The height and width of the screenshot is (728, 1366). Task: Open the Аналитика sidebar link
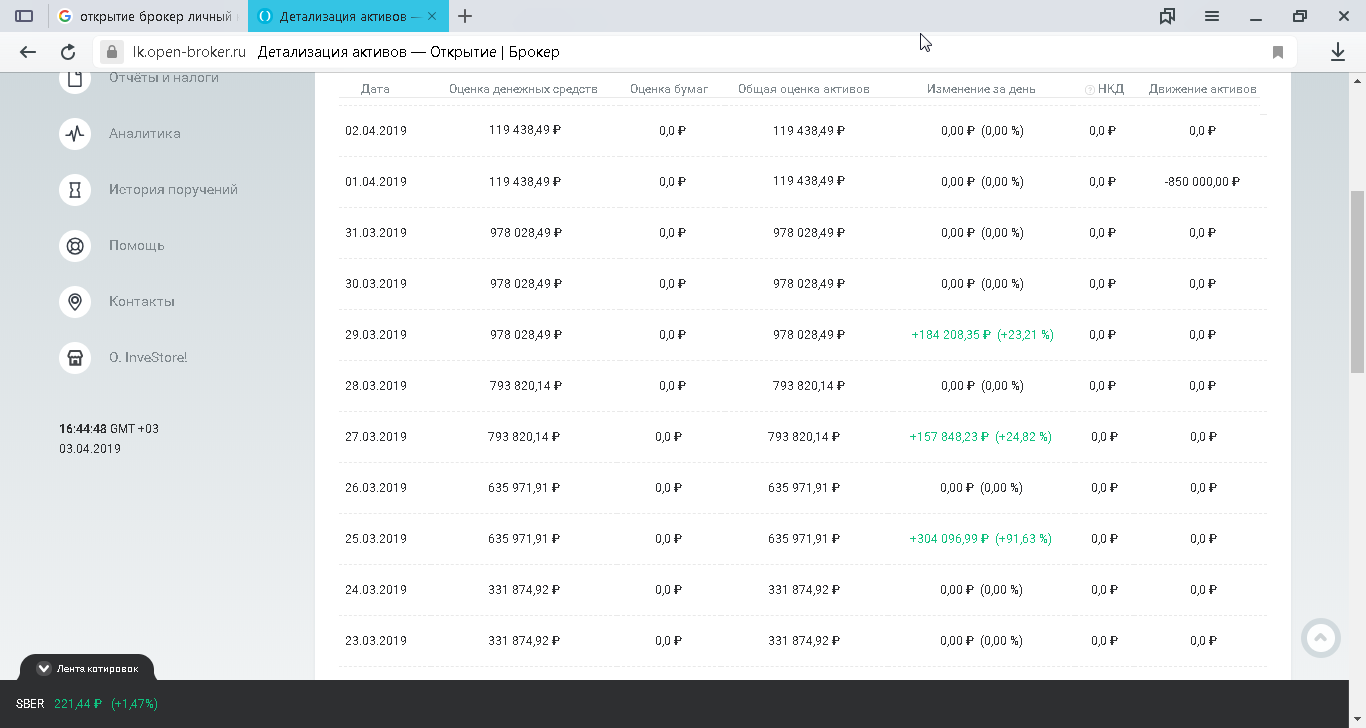click(x=145, y=133)
